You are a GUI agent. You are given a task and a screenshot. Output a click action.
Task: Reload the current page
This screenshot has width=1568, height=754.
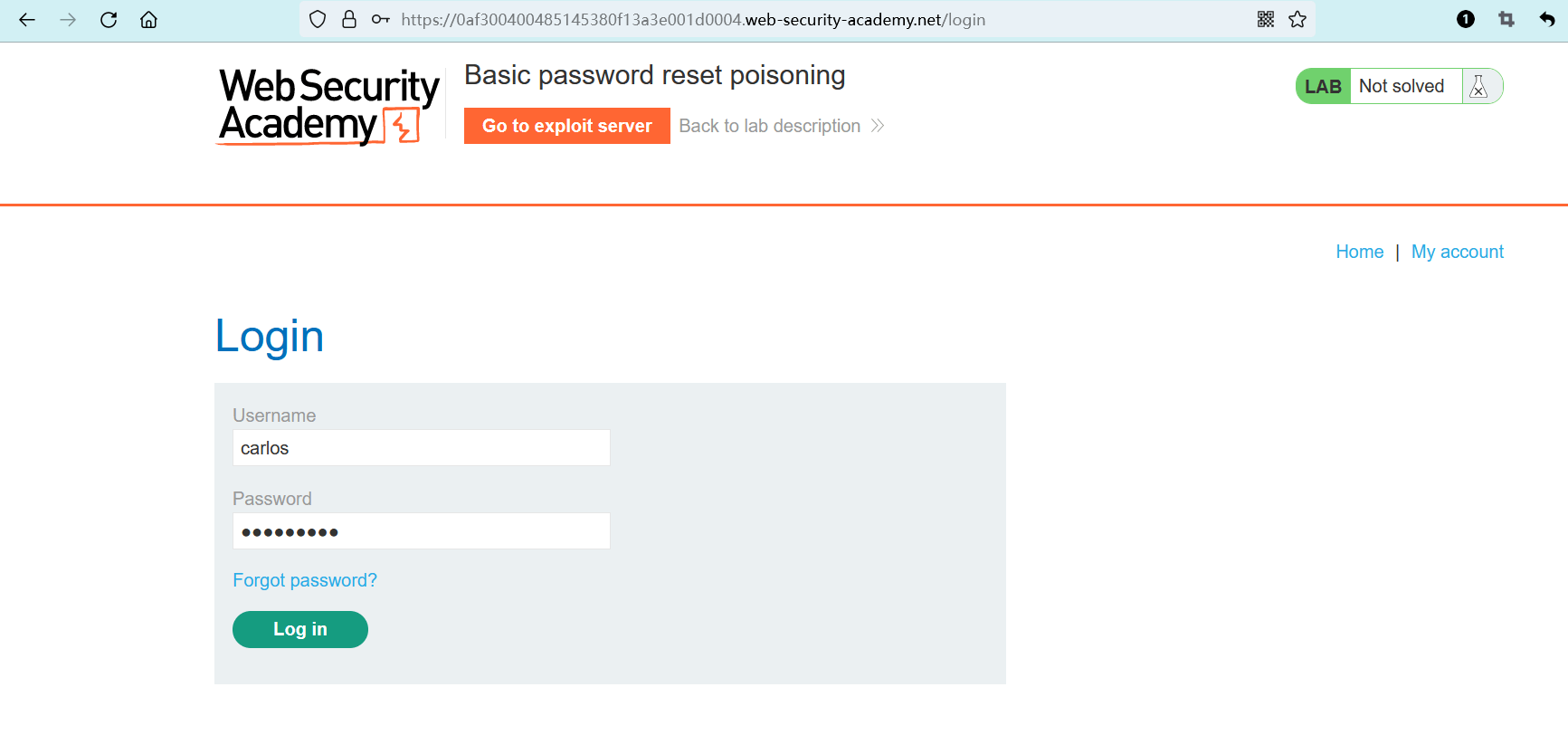click(109, 20)
